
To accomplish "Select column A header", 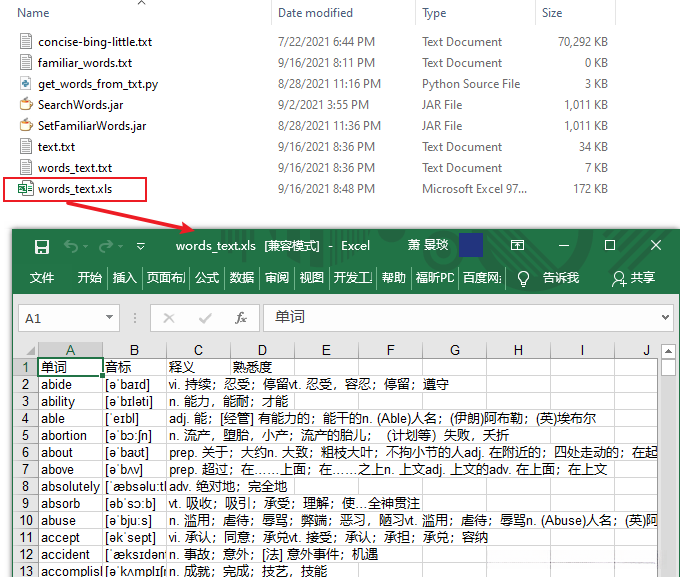I will click(70, 350).
